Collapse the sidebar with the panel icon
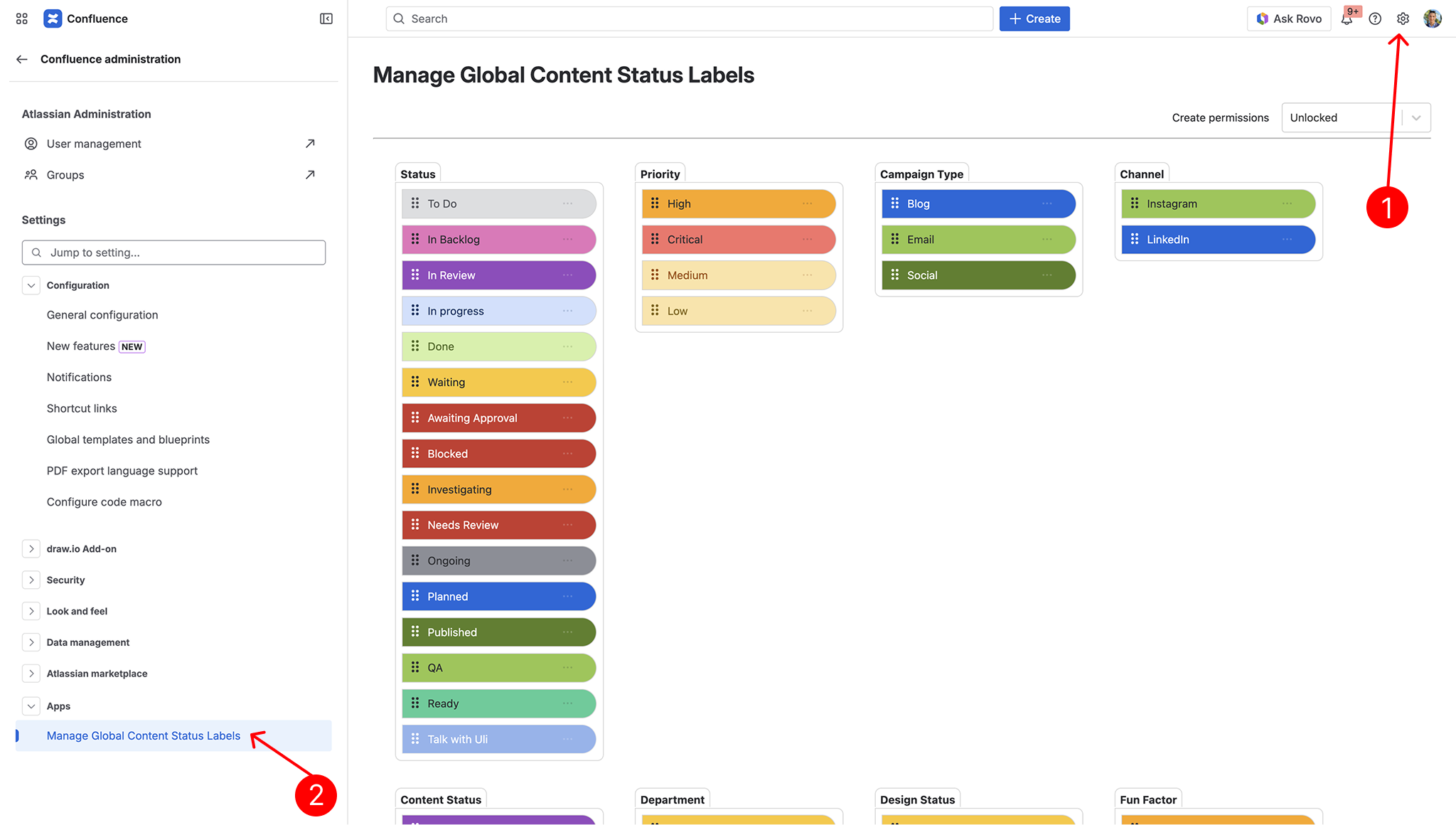Image resolution: width=1456 pixels, height=825 pixels. (326, 18)
